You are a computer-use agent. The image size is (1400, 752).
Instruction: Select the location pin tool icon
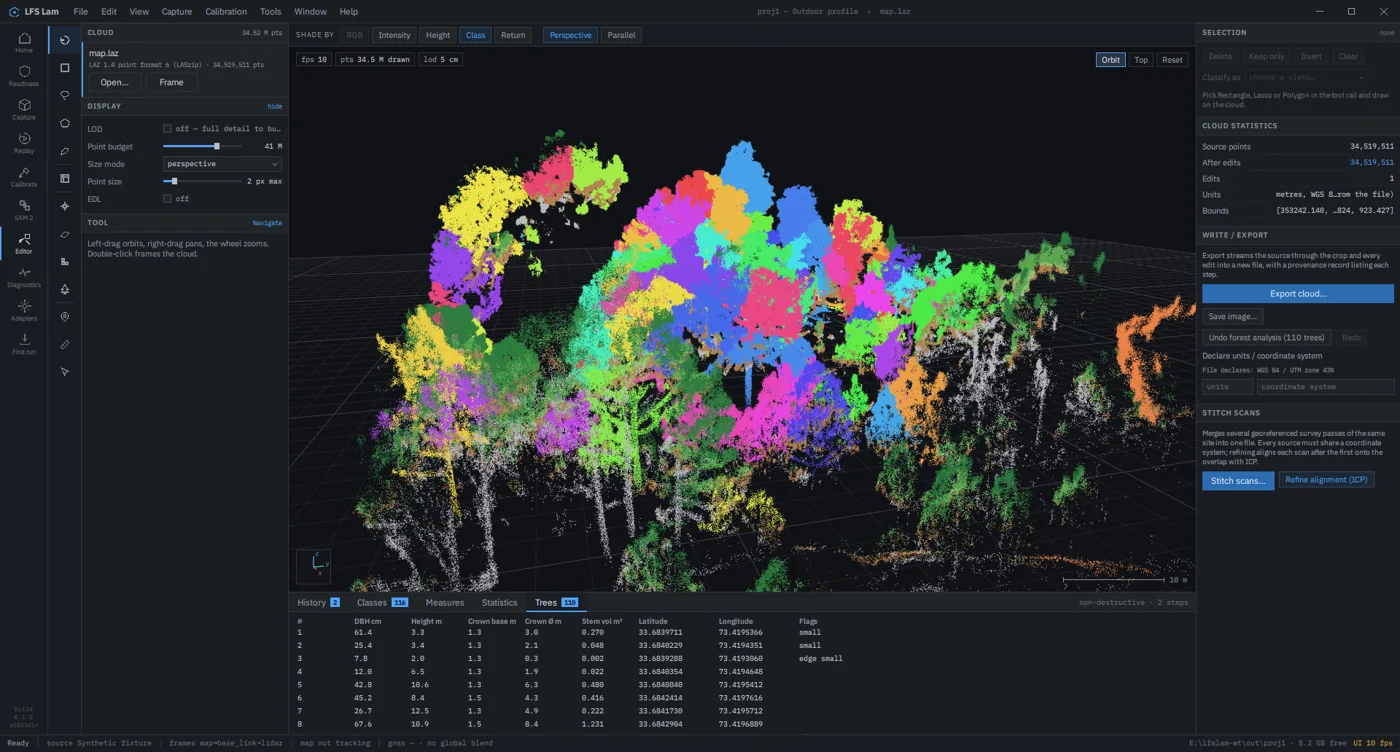coord(65,317)
